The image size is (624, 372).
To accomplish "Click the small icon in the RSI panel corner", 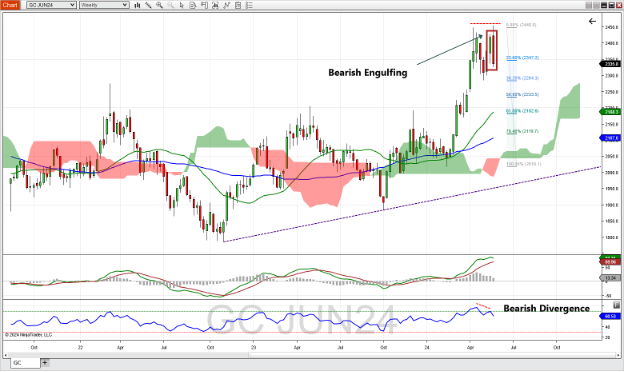I will tap(616, 305).
